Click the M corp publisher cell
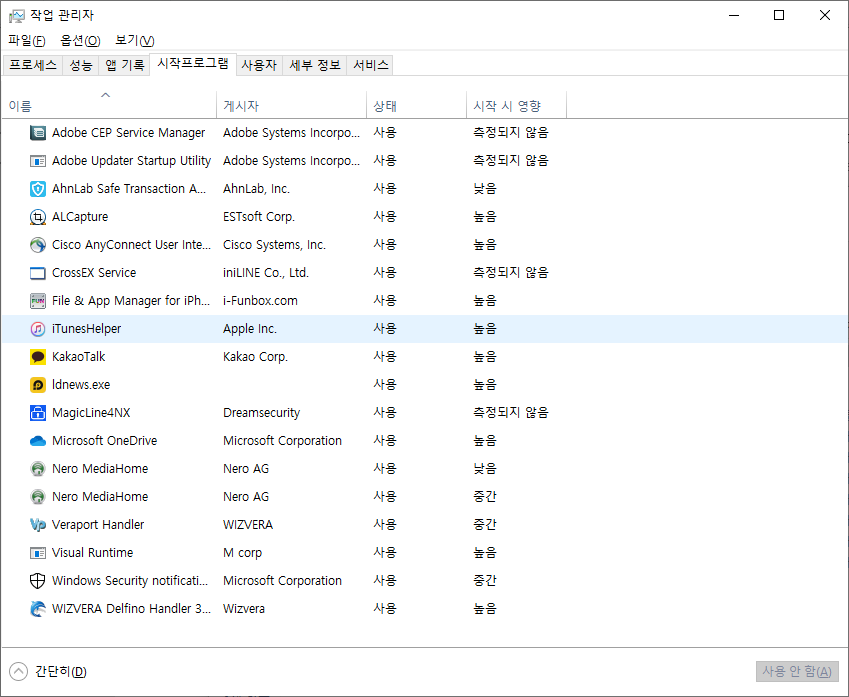 point(242,553)
